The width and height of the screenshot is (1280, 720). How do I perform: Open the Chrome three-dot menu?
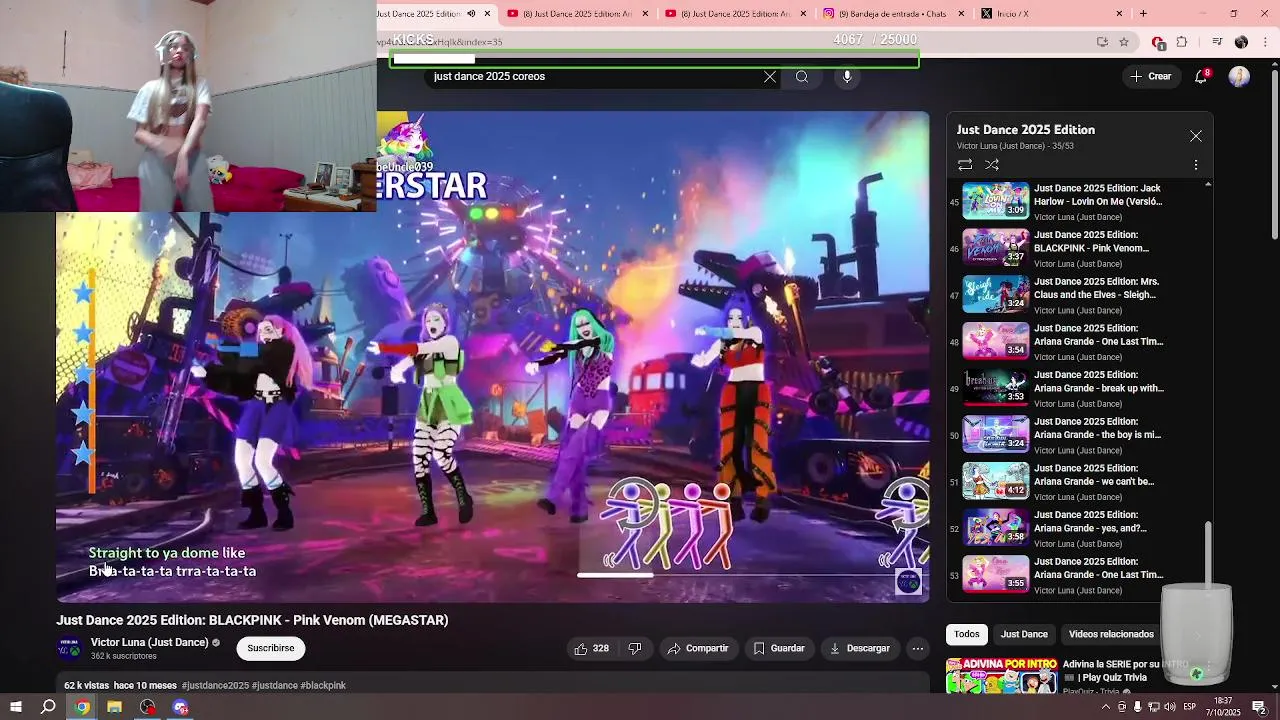pyautogui.click(x=1265, y=42)
